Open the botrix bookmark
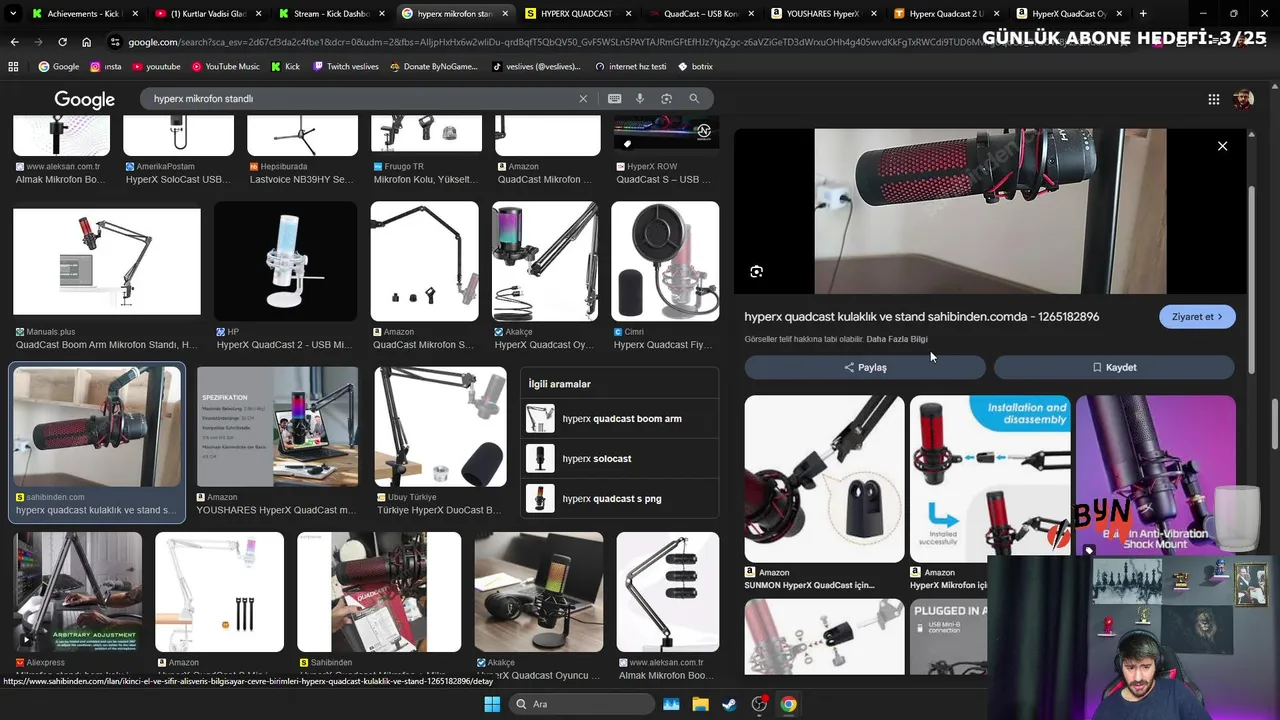This screenshot has height=720, width=1280. coord(695,67)
